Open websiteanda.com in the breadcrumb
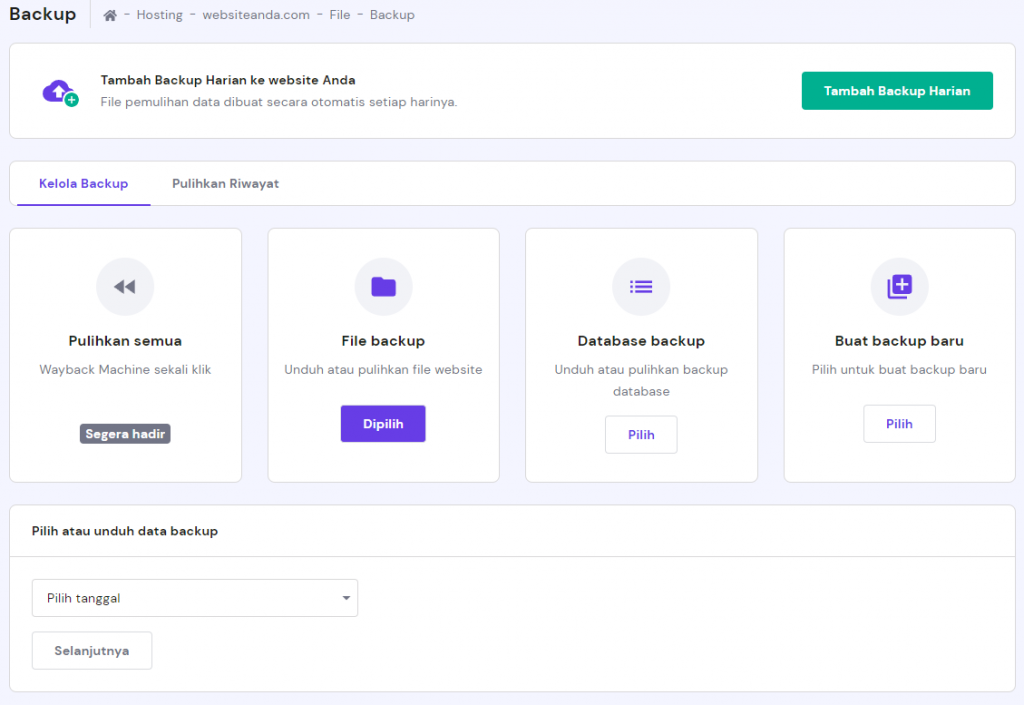Image resolution: width=1024 pixels, height=705 pixels. [256, 16]
